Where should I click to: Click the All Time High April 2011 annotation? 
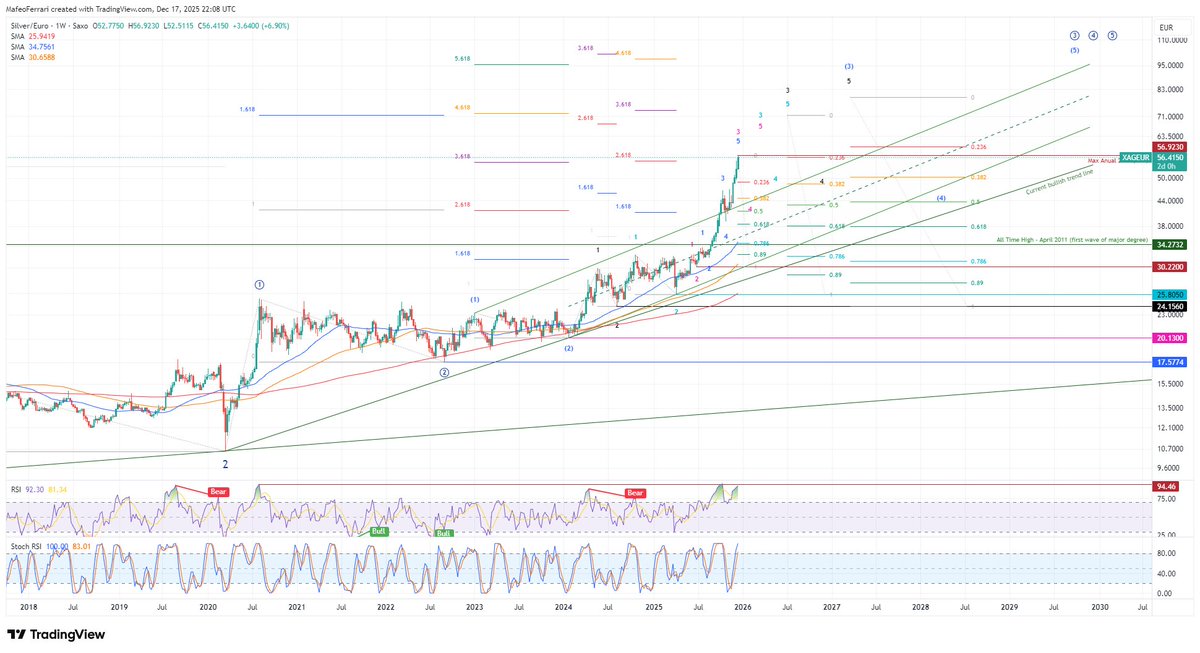pos(1070,240)
